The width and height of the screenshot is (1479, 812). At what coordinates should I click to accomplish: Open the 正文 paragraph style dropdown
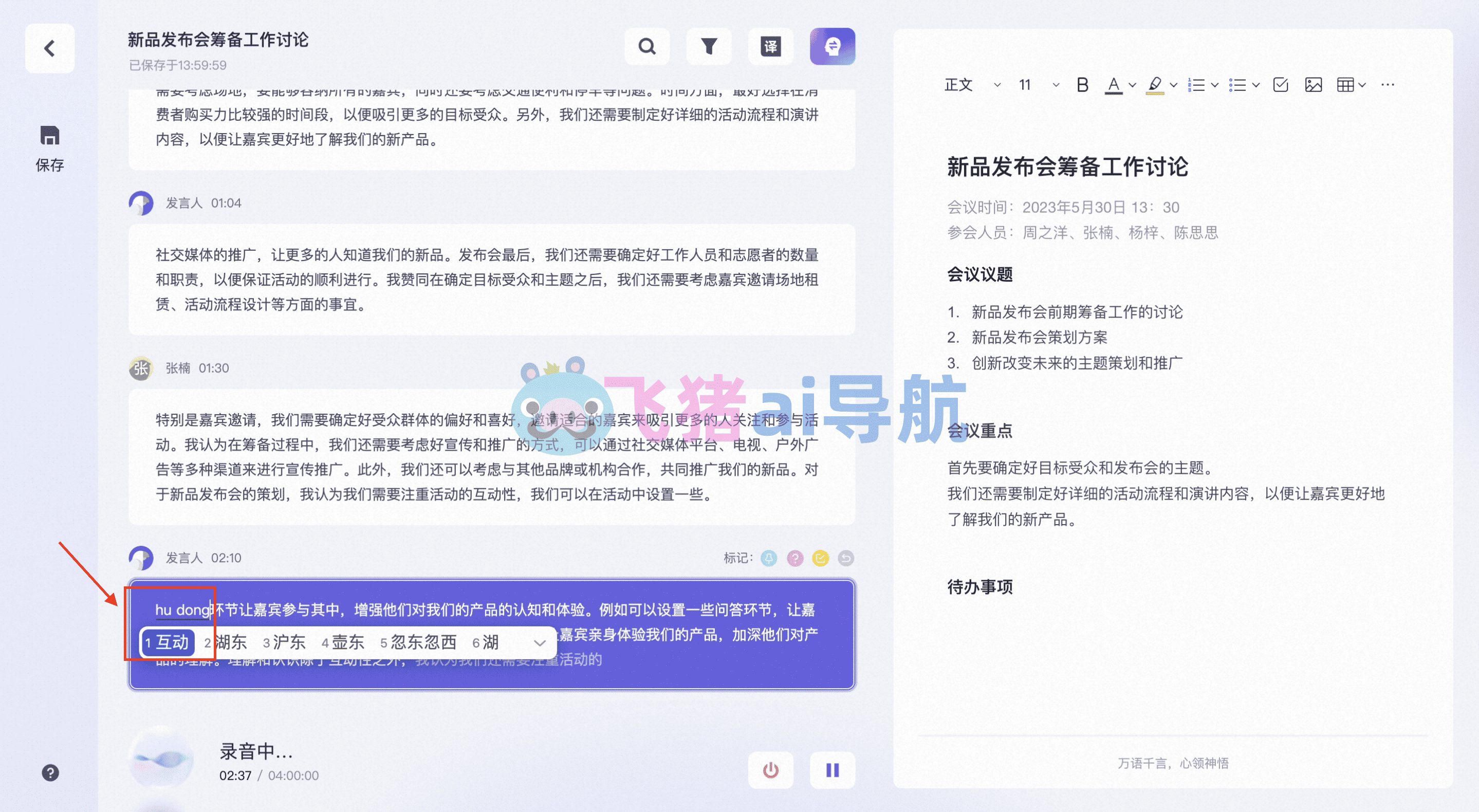[x=973, y=85]
